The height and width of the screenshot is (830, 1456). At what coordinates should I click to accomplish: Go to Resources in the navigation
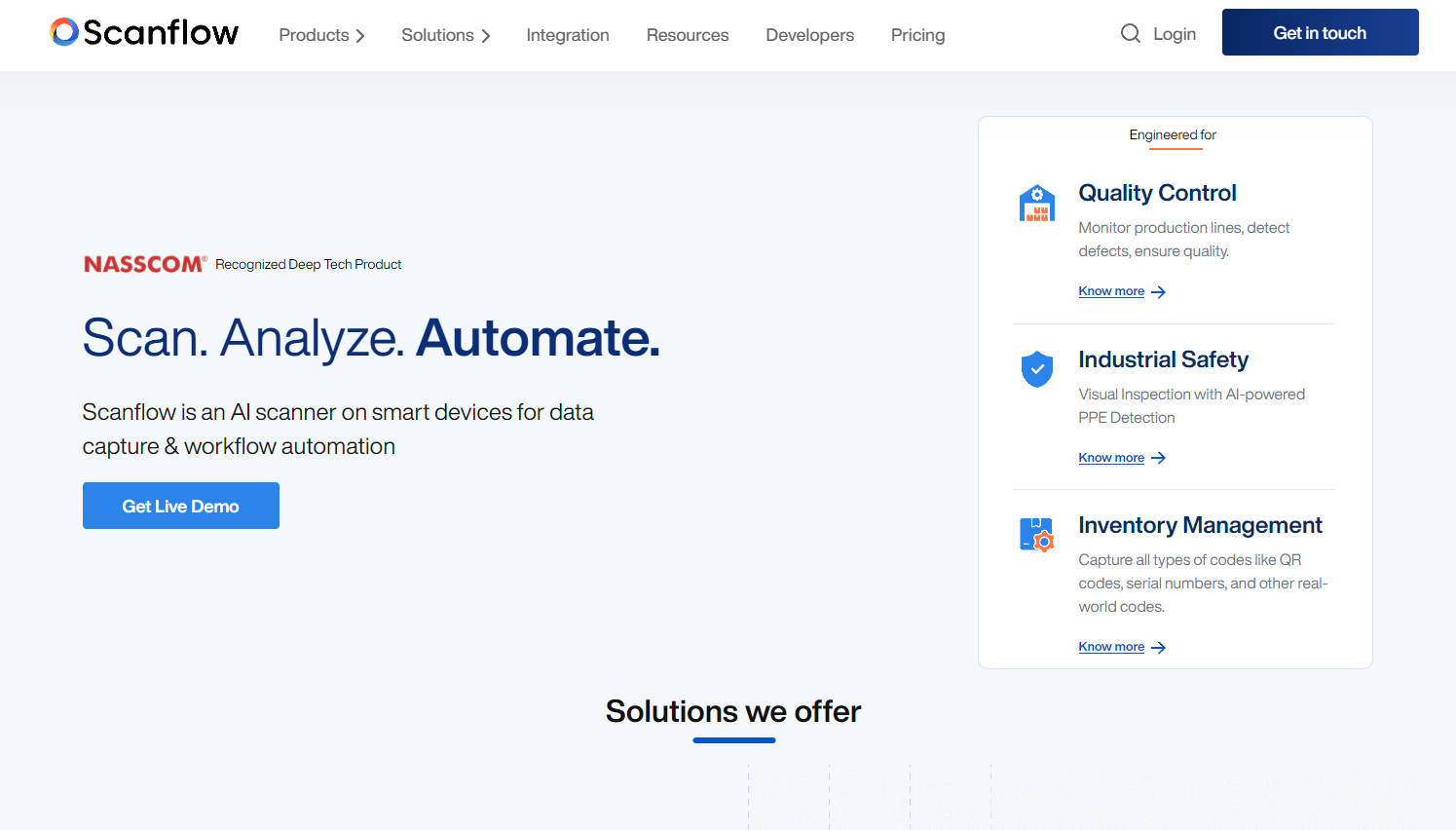688,35
